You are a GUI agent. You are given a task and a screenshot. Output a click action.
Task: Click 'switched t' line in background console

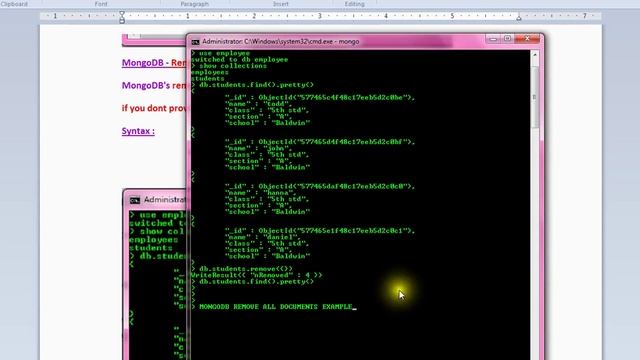(x=158, y=223)
